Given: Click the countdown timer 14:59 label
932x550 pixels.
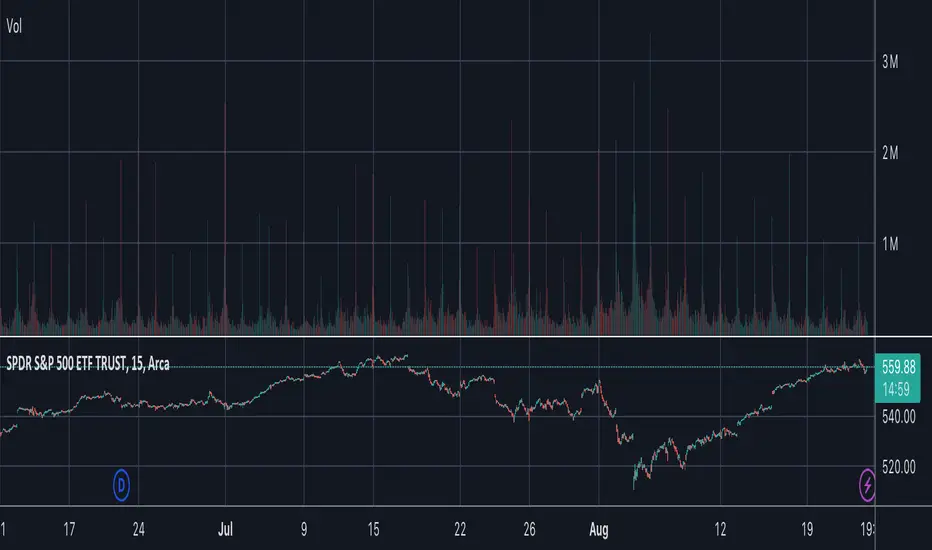Looking at the screenshot, I should coord(896,389).
